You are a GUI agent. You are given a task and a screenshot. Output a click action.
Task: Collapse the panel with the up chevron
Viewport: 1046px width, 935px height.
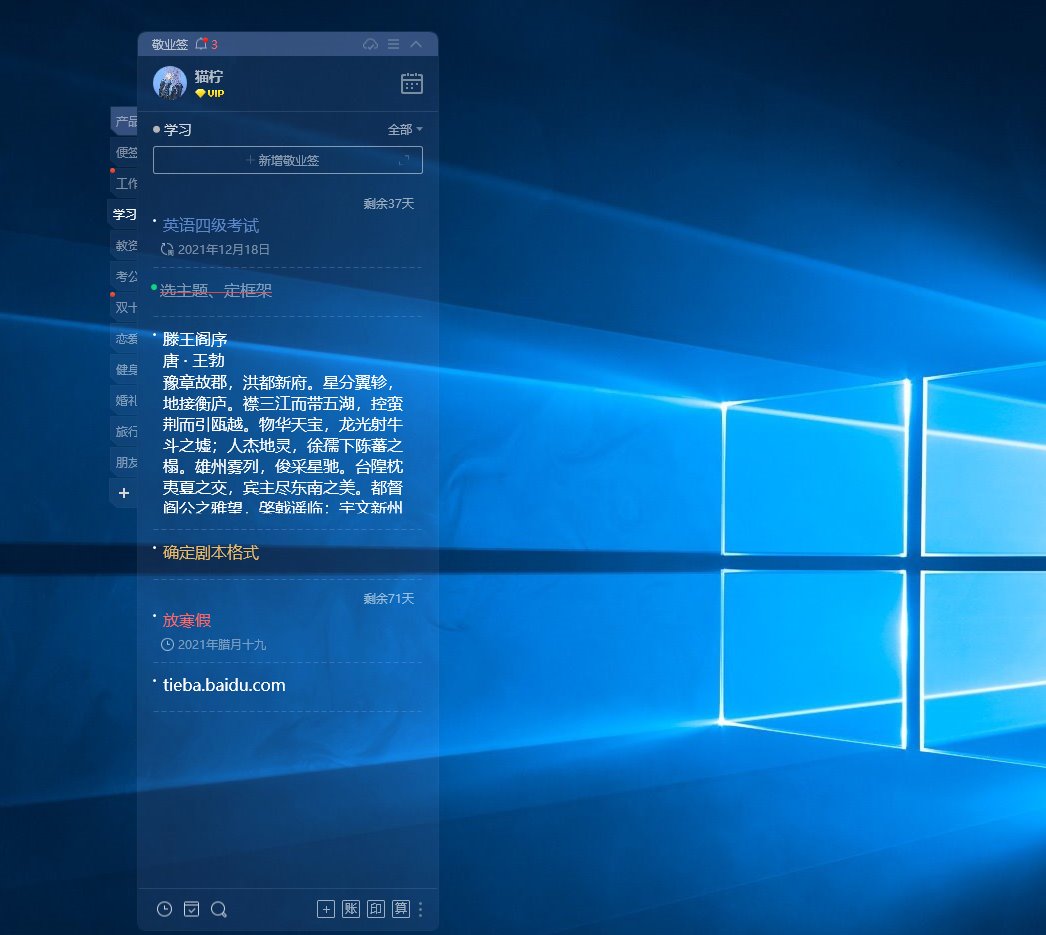point(416,44)
